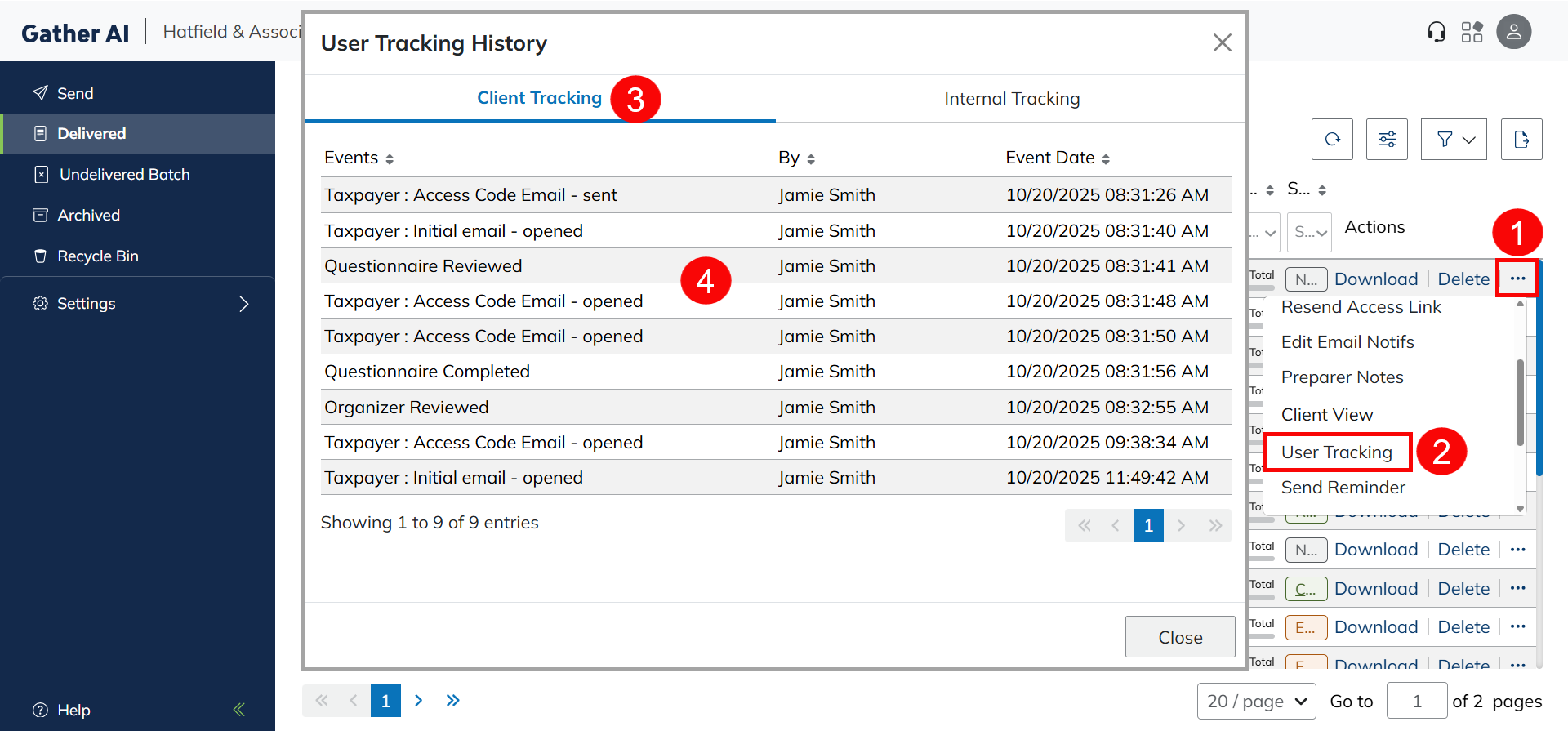
Task: Click the export file icon
Action: click(x=1521, y=140)
